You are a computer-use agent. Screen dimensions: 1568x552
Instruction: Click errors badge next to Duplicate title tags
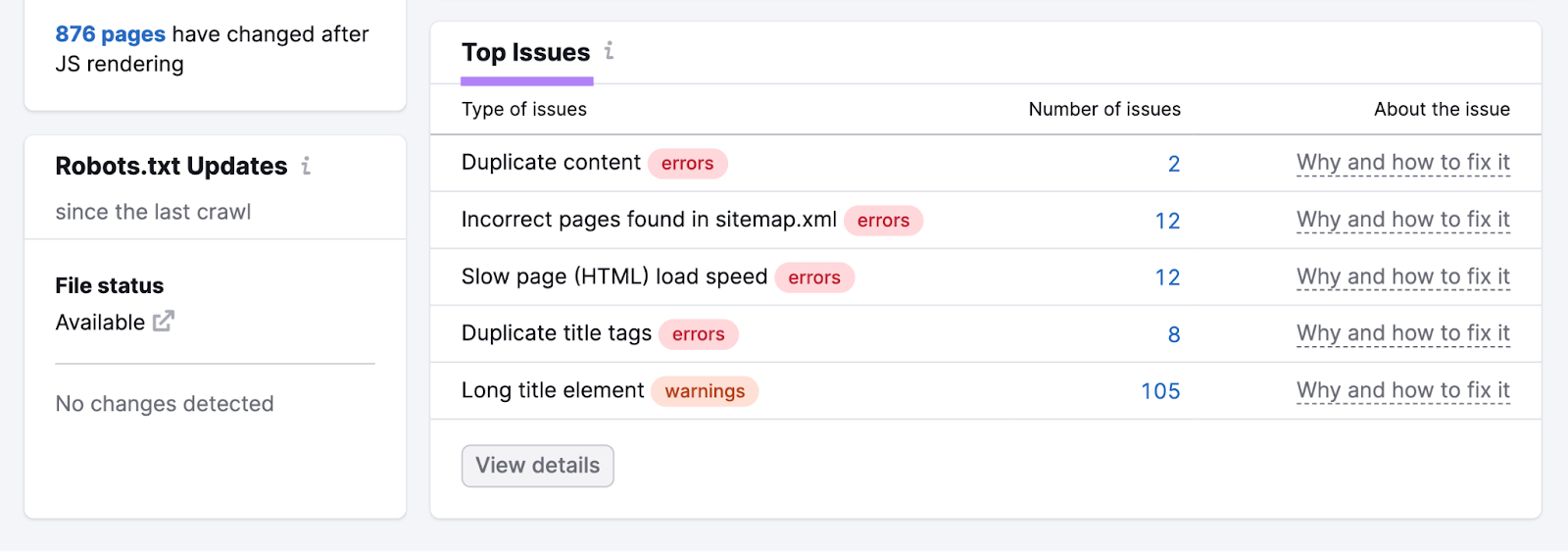point(699,334)
